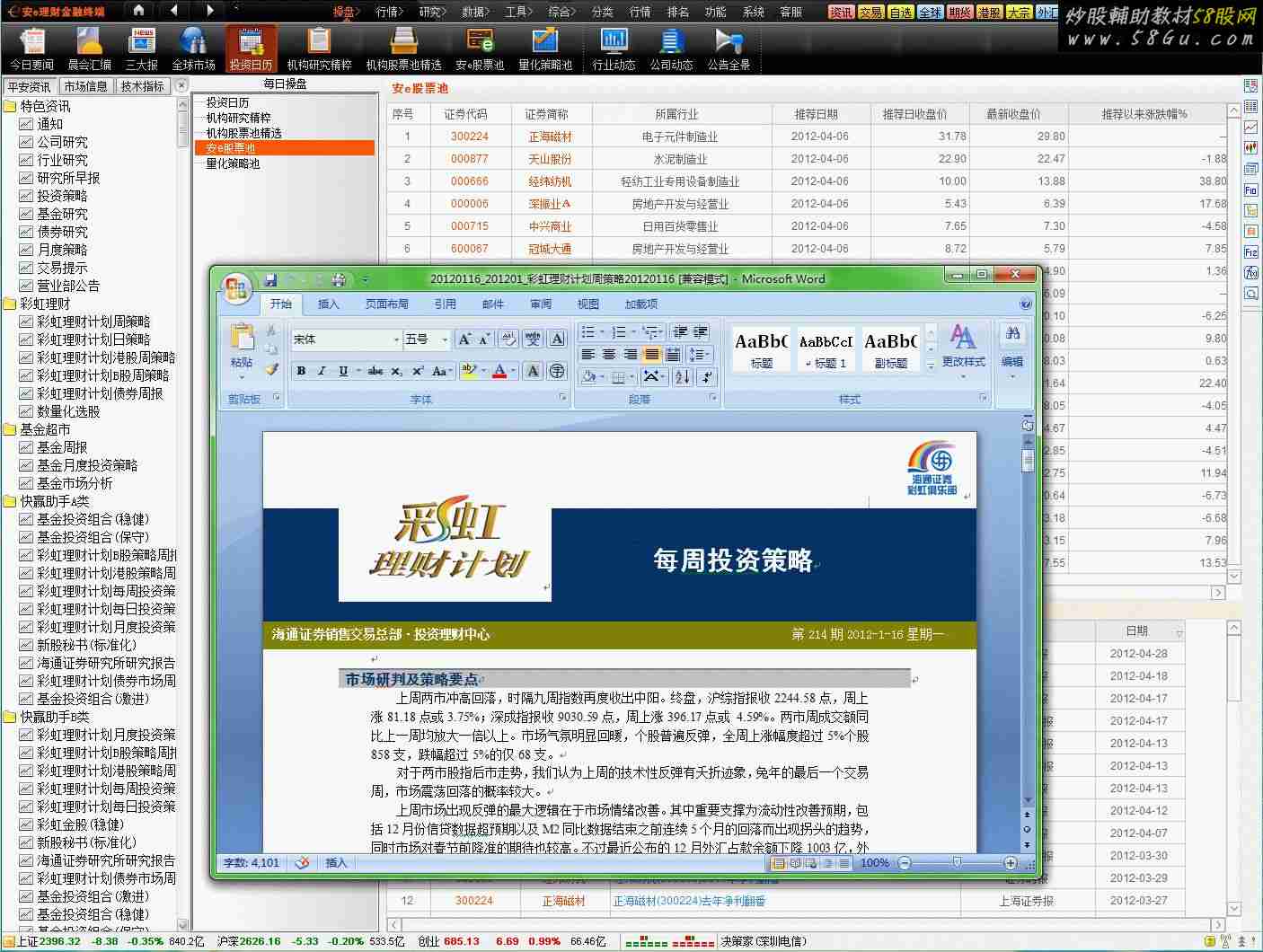Apply italic formatting in Word

click(x=322, y=371)
